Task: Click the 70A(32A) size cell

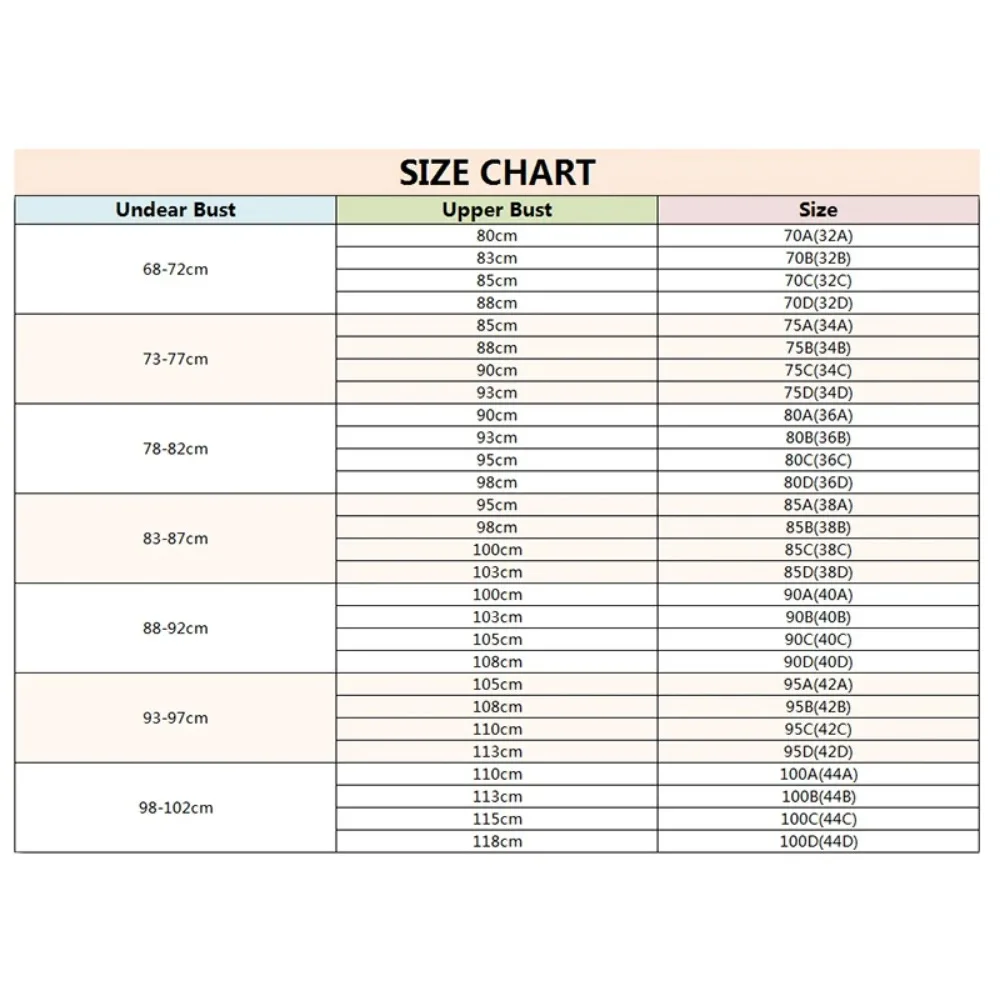Action: (818, 236)
